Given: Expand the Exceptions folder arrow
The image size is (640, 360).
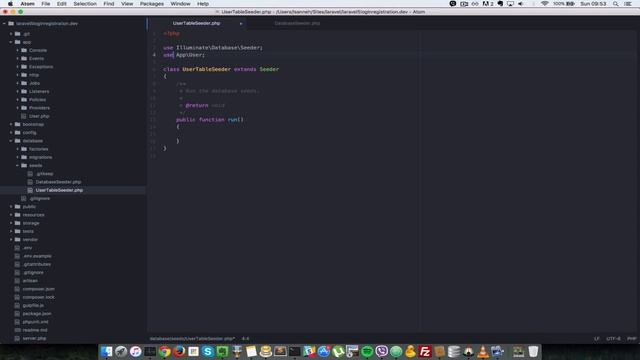Looking at the screenshot, I should click(x=18, y=67).
